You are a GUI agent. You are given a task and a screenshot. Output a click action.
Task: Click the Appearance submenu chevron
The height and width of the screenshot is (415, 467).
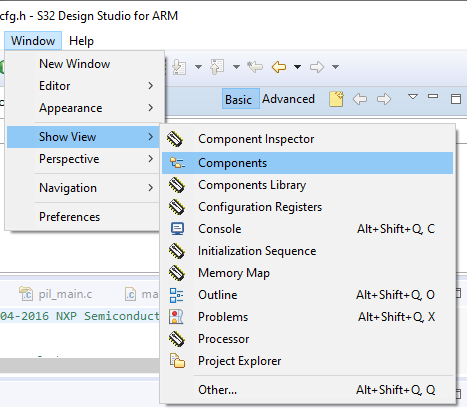tap(151, 108)
